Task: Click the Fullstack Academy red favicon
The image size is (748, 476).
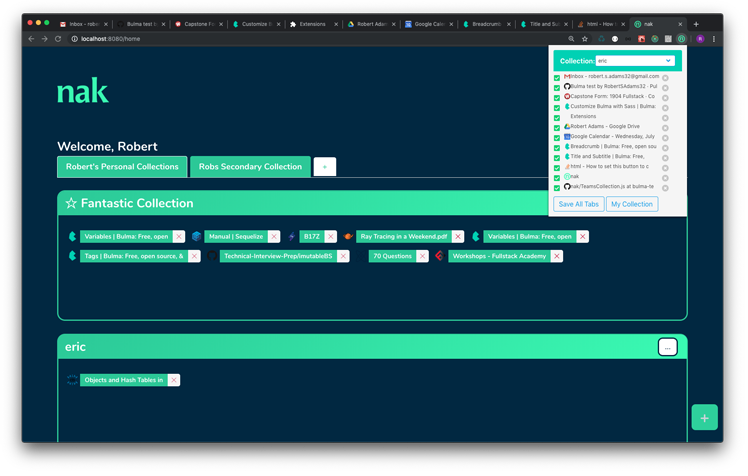Action: pos(439,256)
